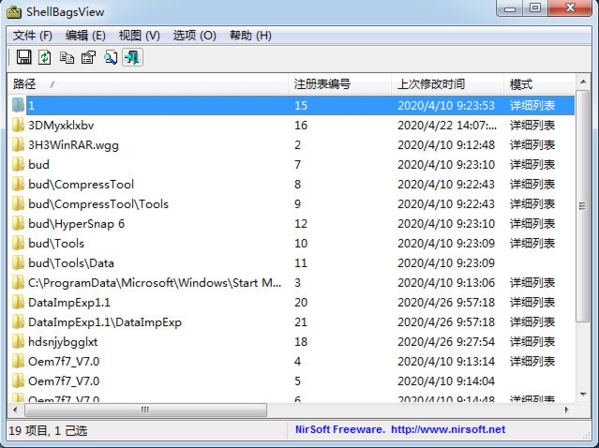Open the 编辑 (E) menu
The width and height of the screenshot is (599, 448).
(85, 36)
